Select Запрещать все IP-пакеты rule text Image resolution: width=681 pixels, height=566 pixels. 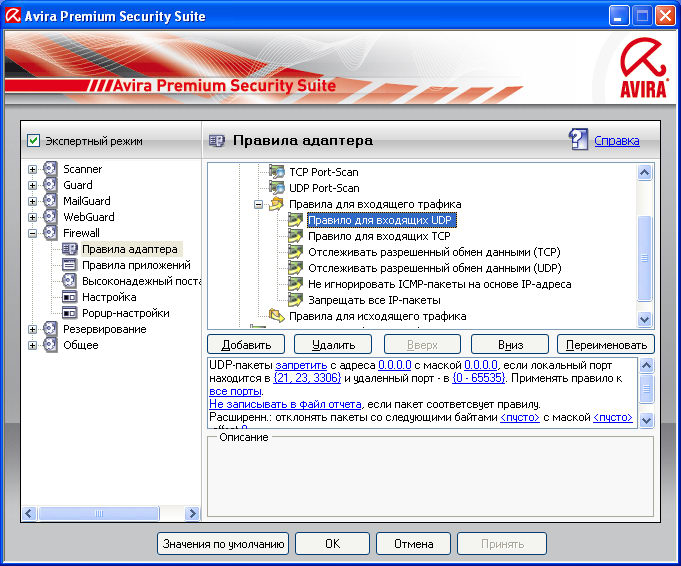[x=374, y=300]
